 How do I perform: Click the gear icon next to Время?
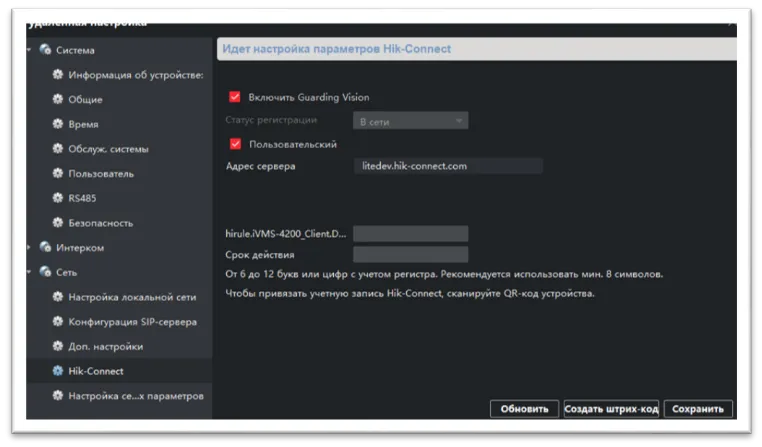(58, 124)
